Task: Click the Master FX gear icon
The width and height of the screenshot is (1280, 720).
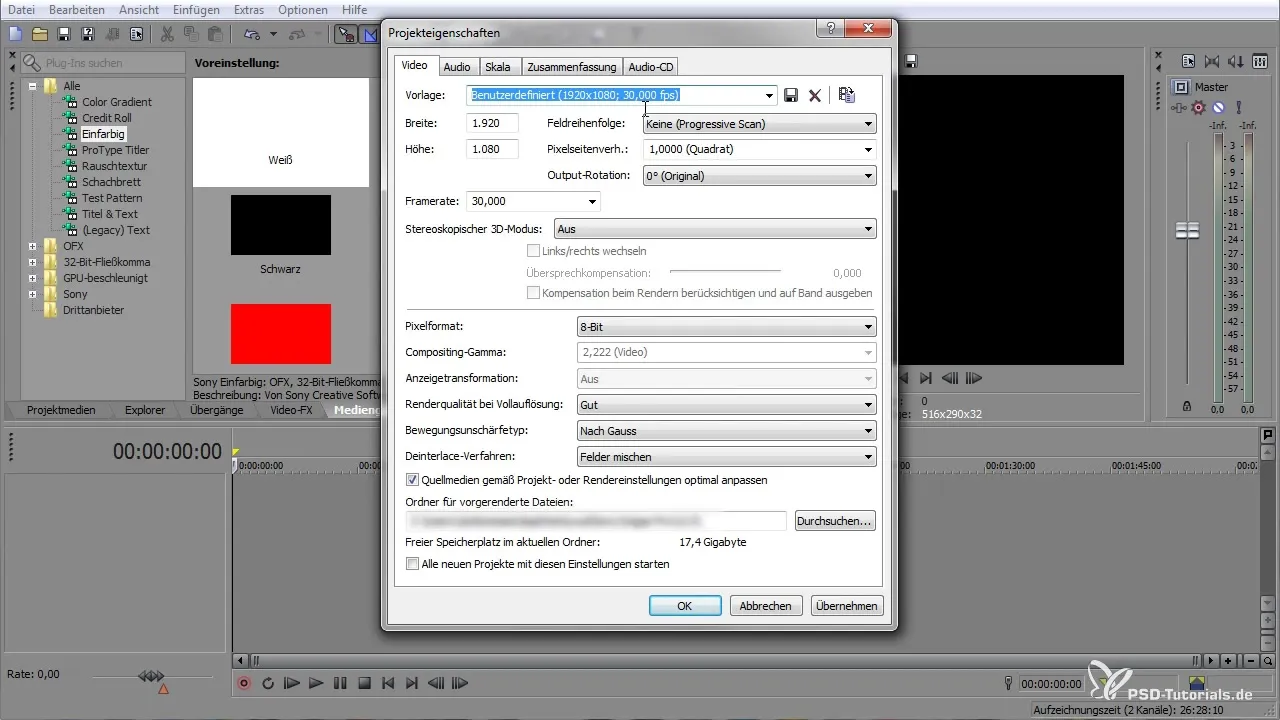Action: coord(1198,107)
